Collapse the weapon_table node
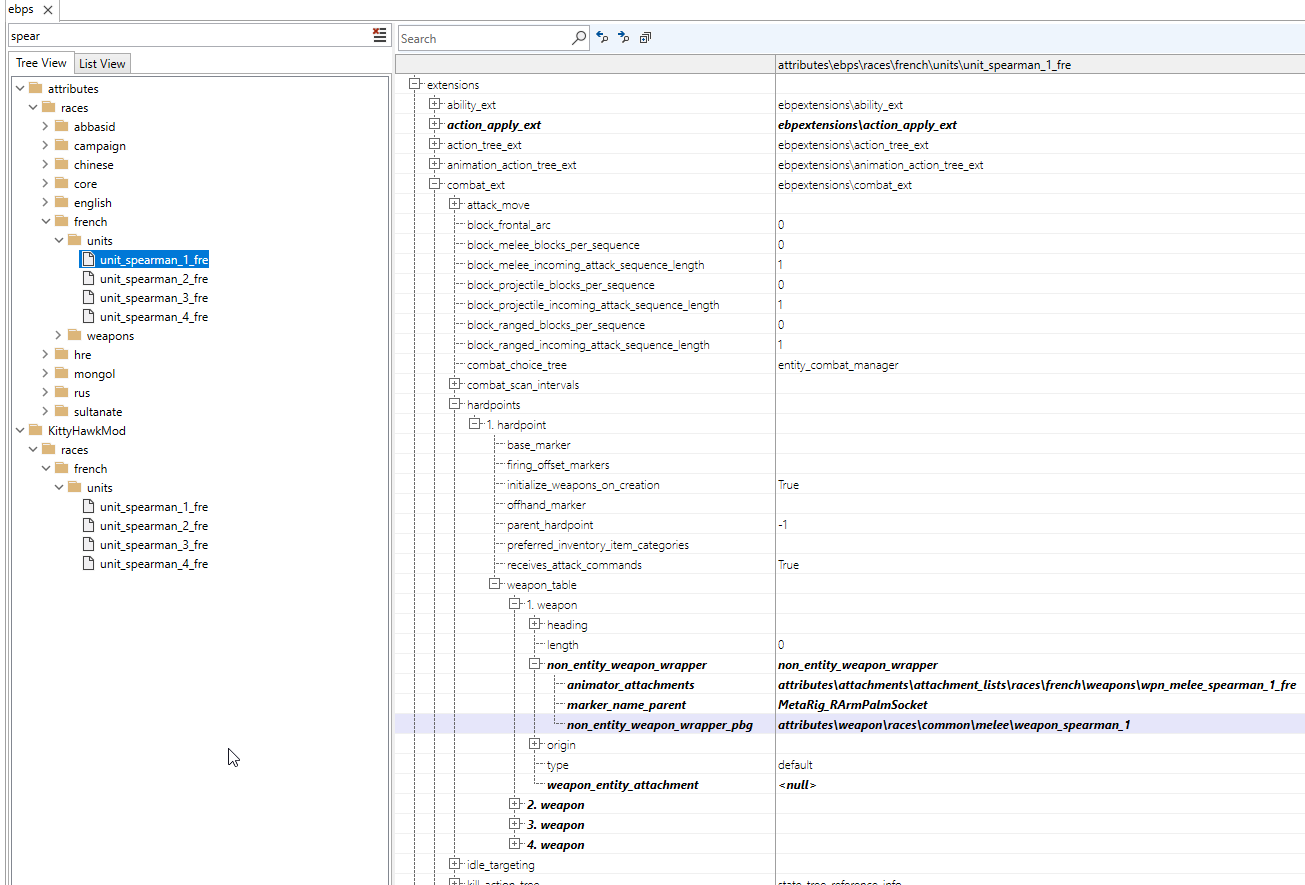 coord(495,584)
